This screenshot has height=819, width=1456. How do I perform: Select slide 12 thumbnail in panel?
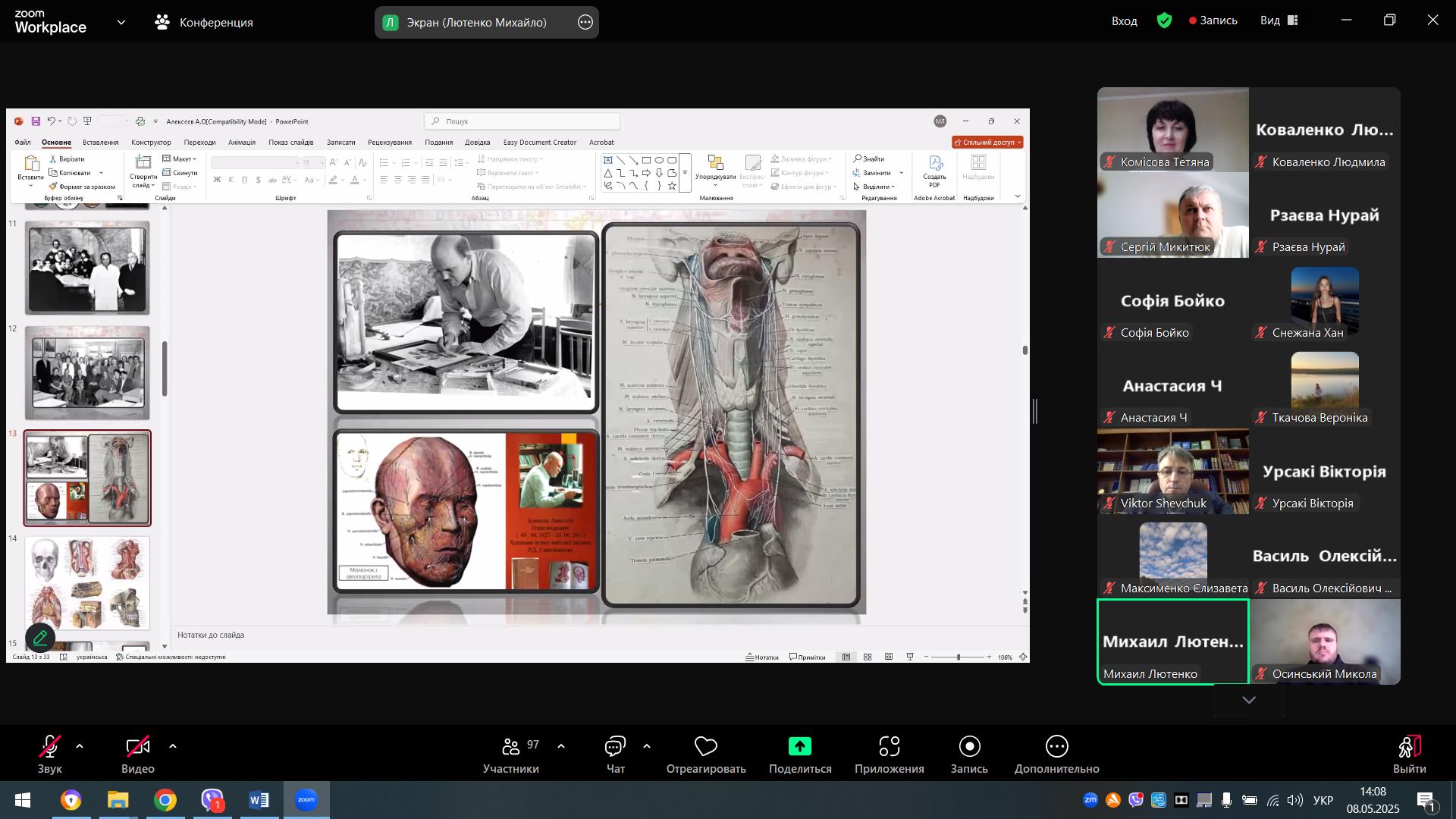click(87, 373)
